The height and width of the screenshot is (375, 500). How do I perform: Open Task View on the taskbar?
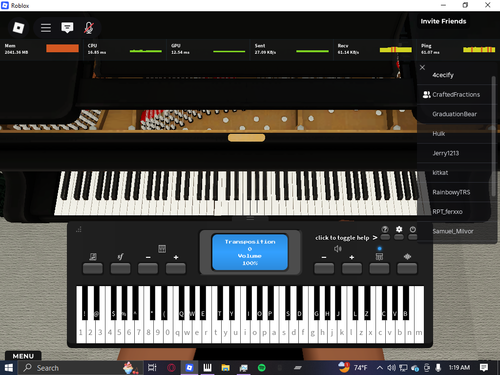tap(152, 368)
